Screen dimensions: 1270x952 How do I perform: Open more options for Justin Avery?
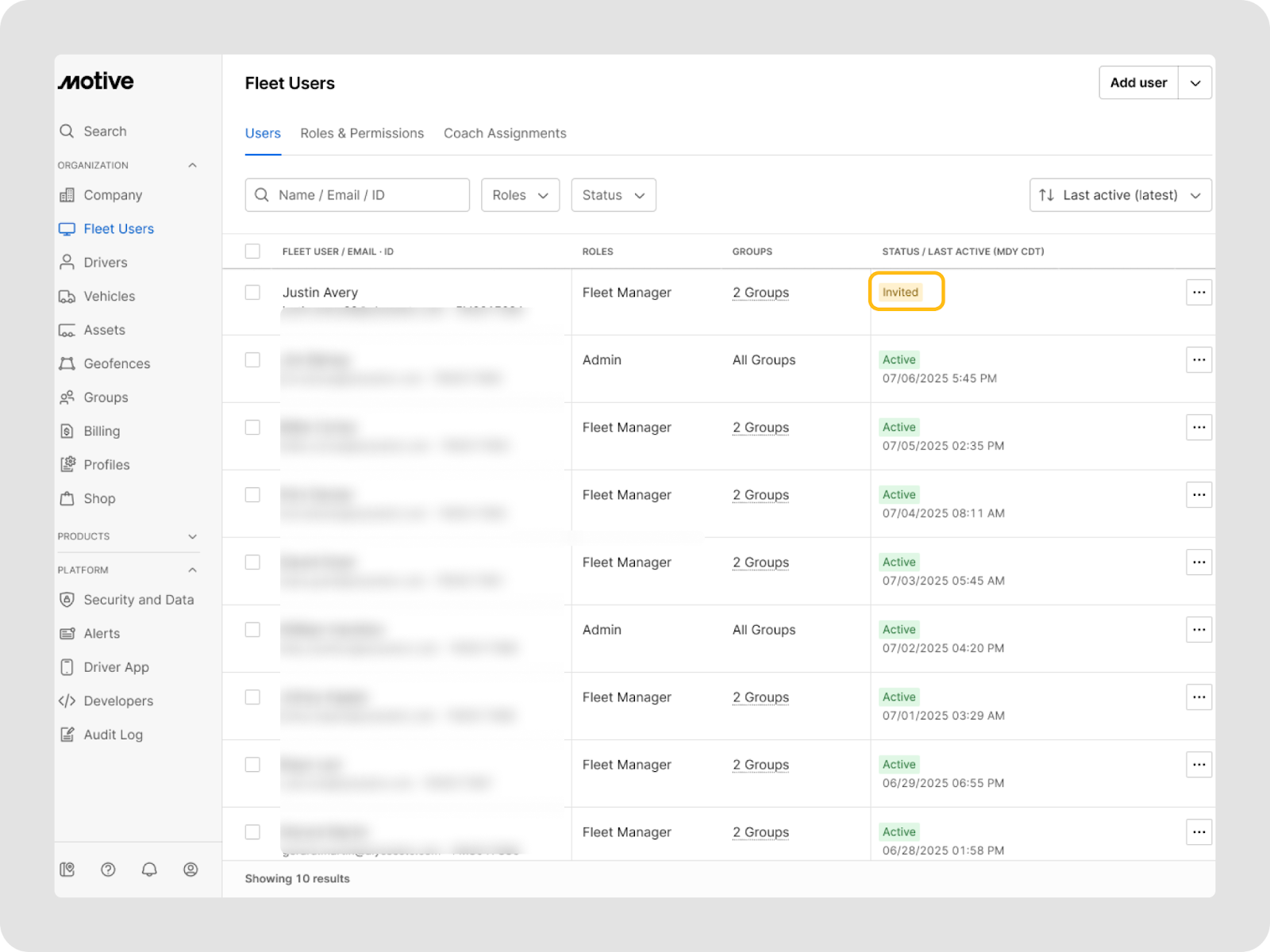coord(1199,293)
